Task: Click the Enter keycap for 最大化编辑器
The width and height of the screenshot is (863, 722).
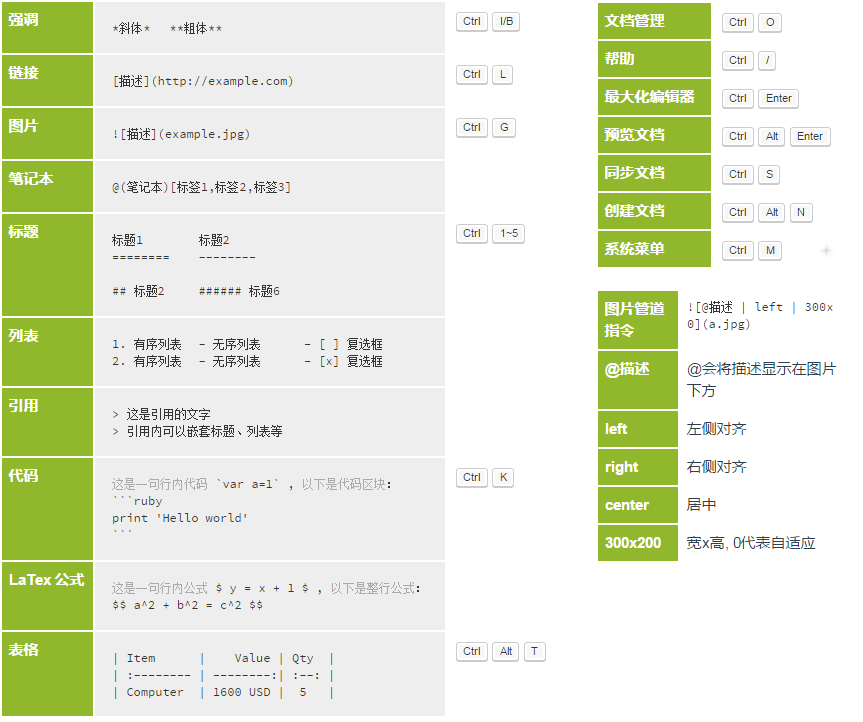Action: point(778,98)
